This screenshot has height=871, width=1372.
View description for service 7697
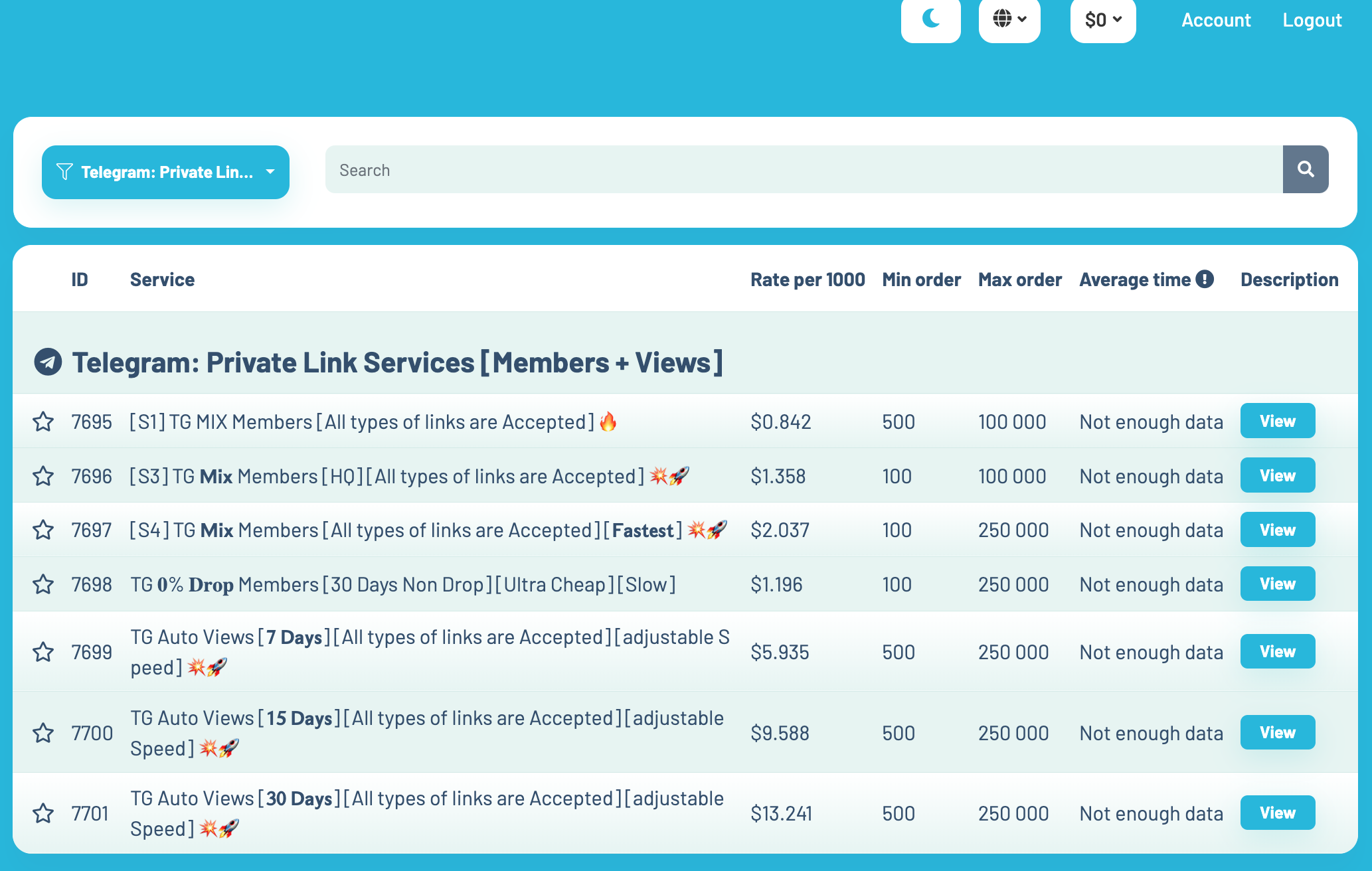click(x=1278, y=530)
